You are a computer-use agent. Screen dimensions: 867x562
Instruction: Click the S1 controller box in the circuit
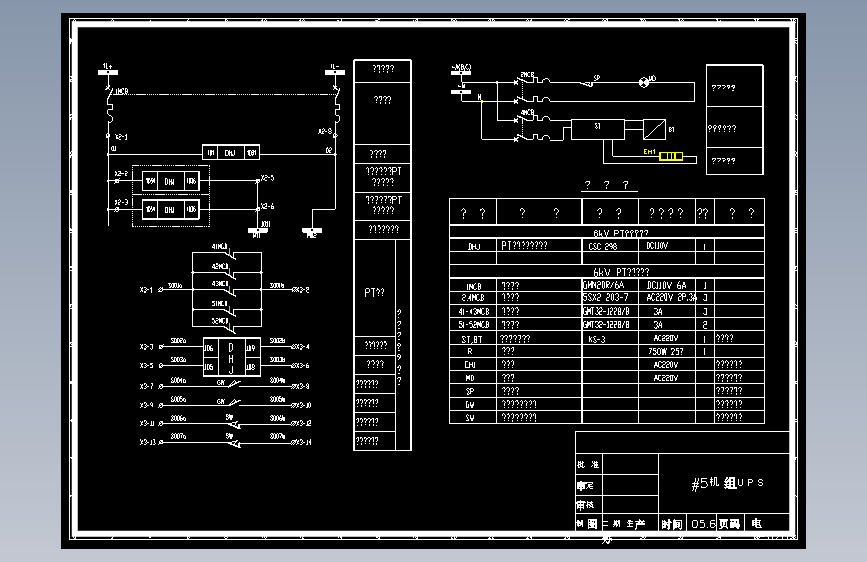pyautogui.click(x=598, y=129)
